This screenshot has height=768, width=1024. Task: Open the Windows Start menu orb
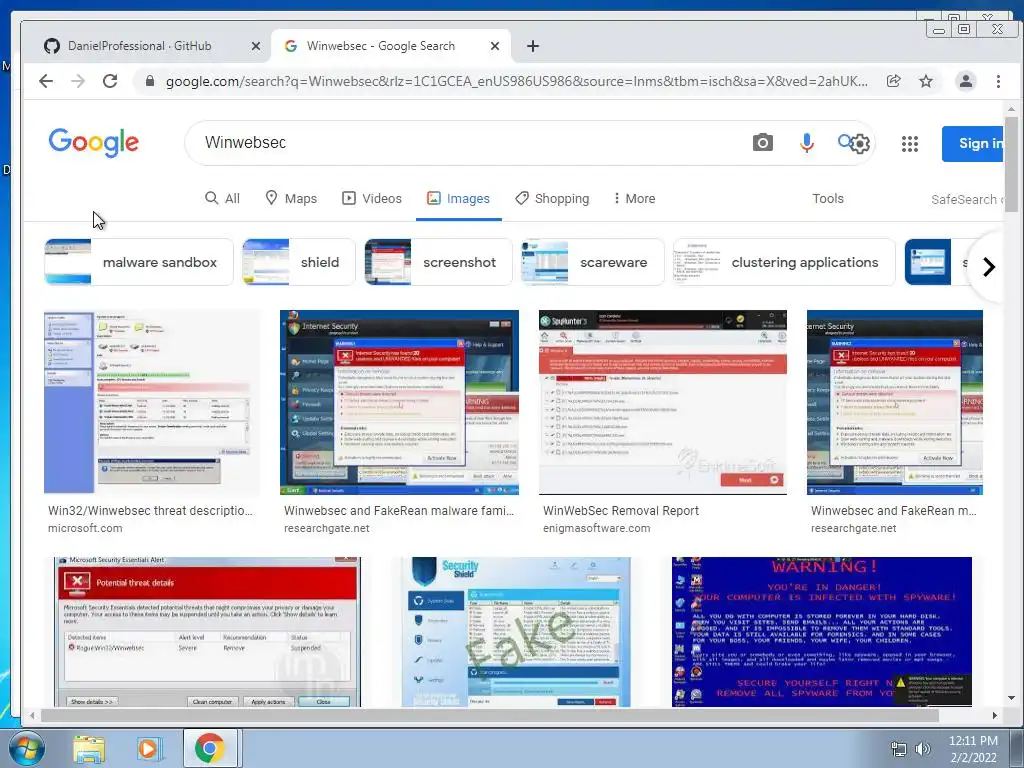click(x=26, y=748)
